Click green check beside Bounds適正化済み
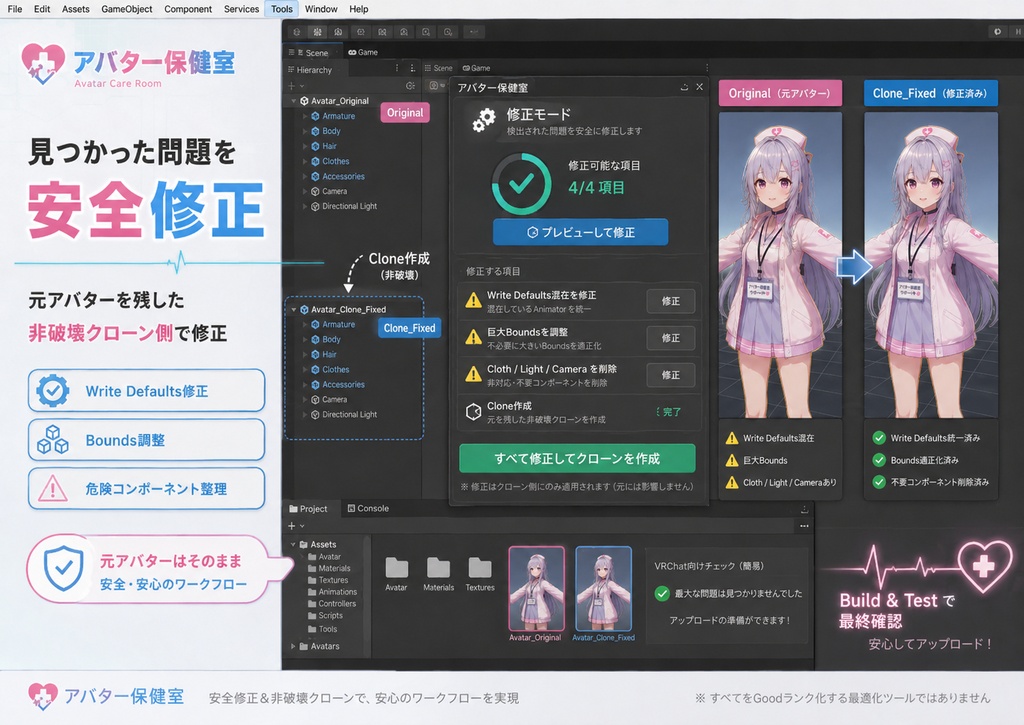 879,460
